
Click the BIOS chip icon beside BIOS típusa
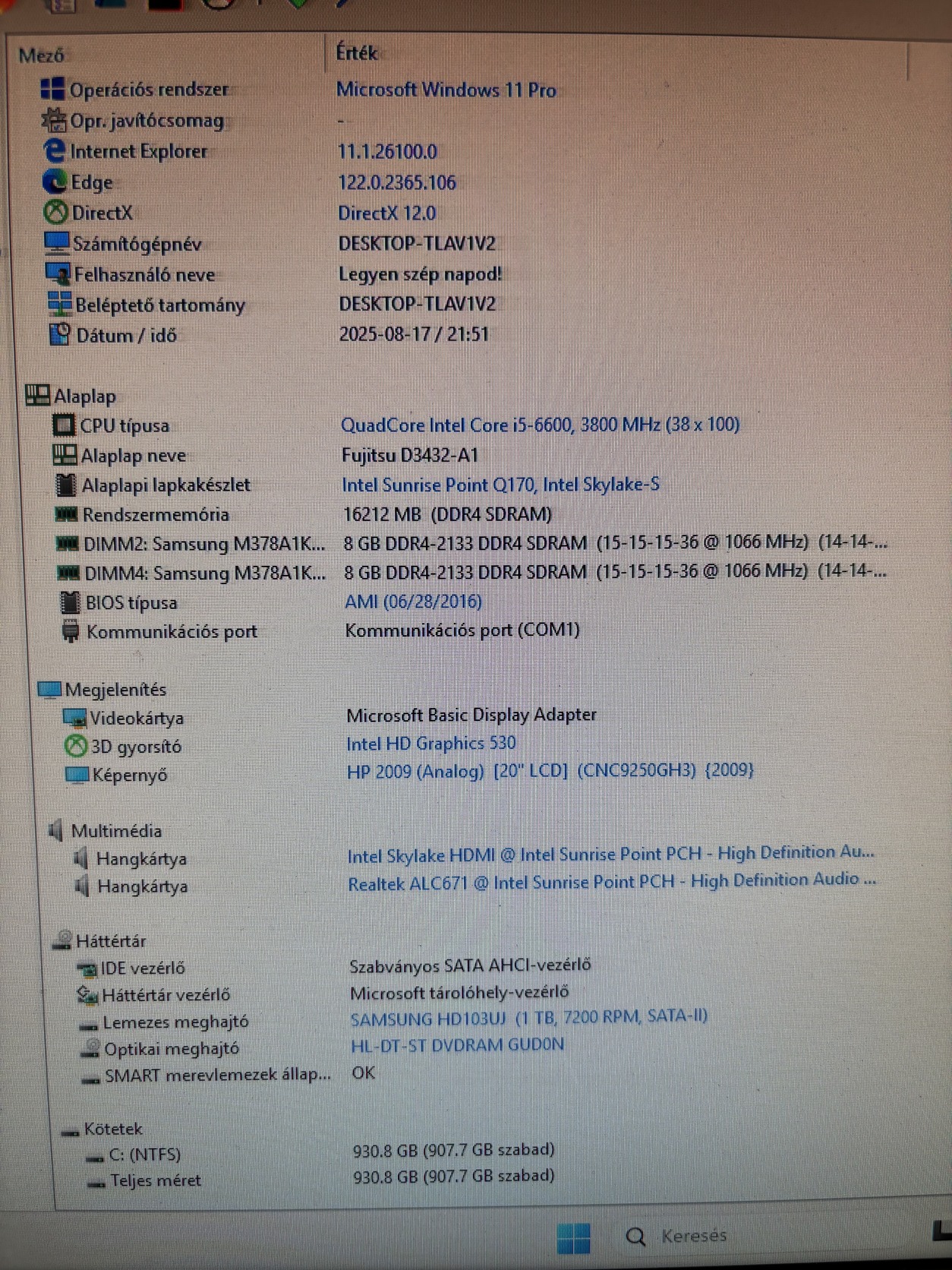[x=70, y=602]
